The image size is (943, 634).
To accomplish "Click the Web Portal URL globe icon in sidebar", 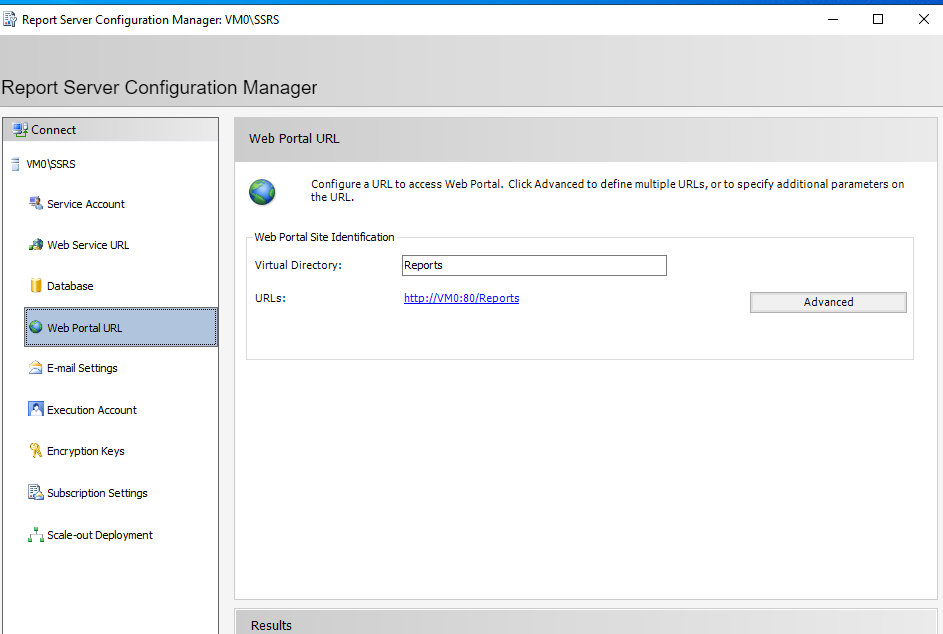I will pyautogui.click(x=36, y=327).
